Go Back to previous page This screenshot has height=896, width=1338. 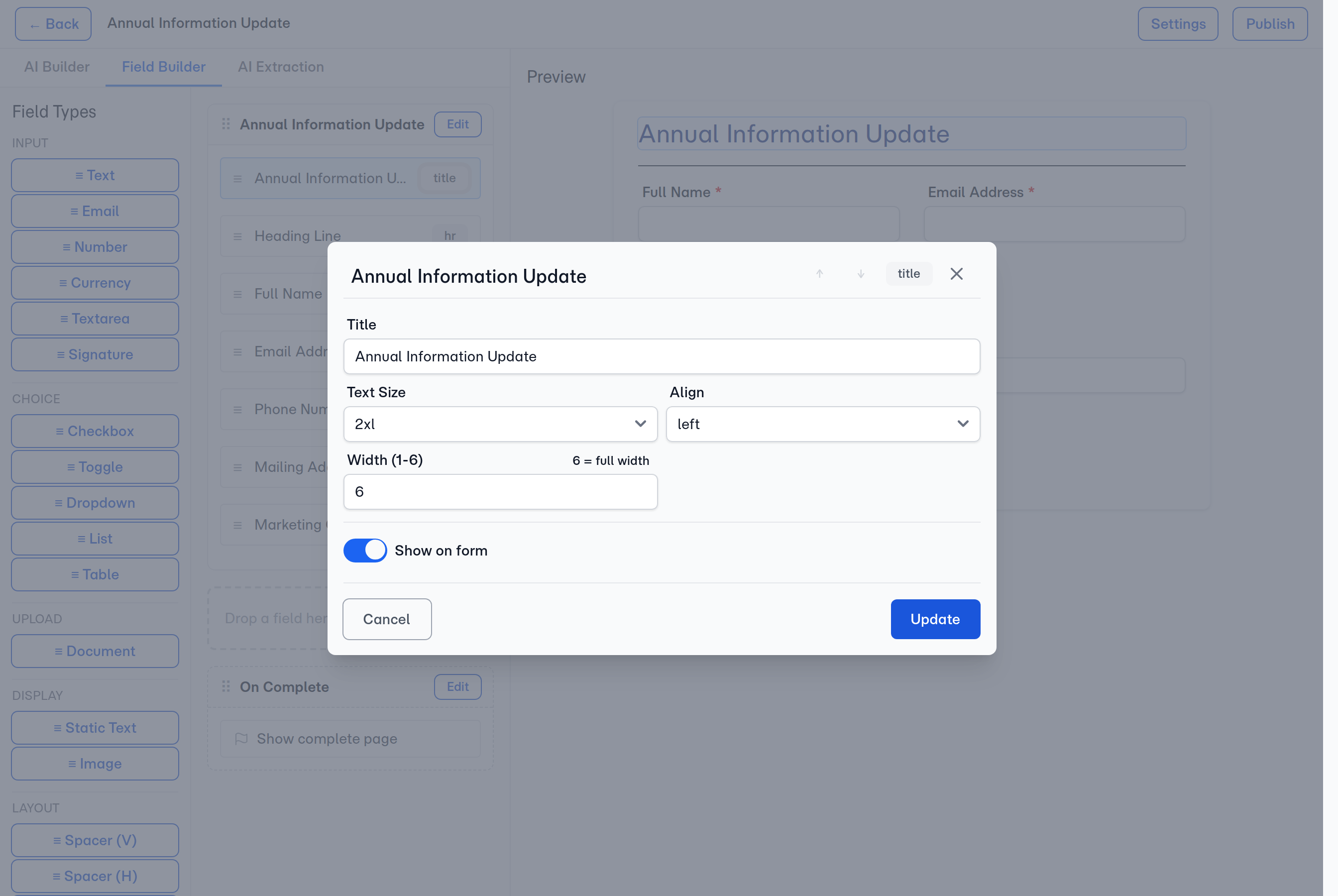pyautogui.click(x=53, y=24)
